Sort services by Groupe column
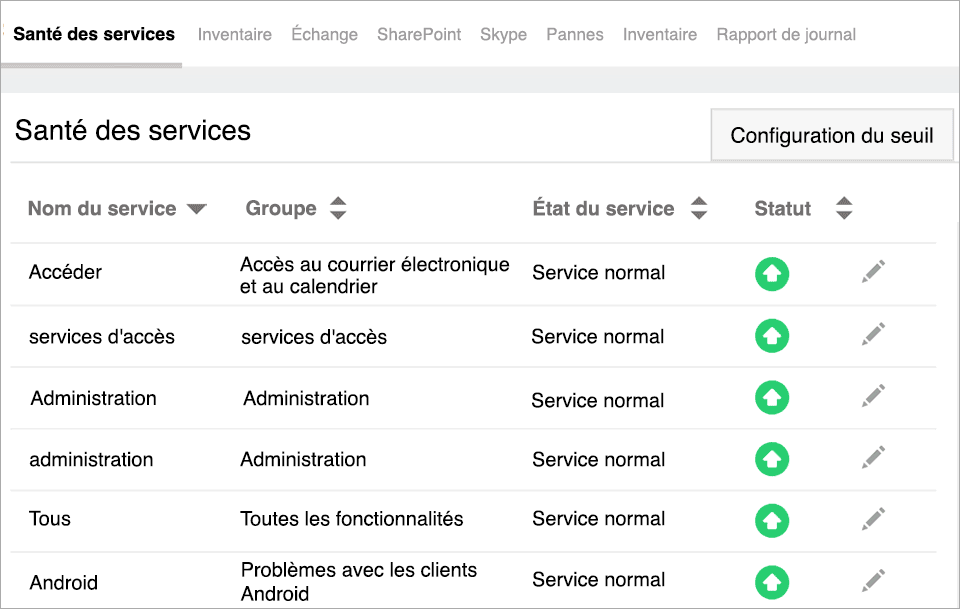Viewport: 960px width, 609px height. (x=338, y=208)
